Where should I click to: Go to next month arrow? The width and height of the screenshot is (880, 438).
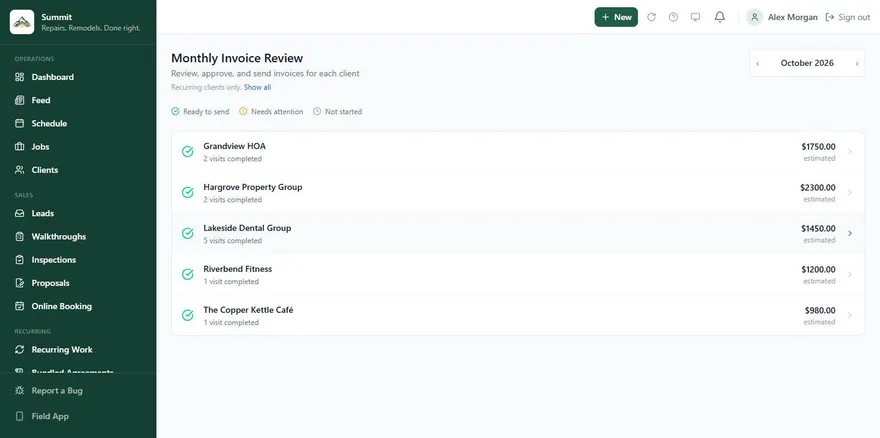[x=856, y=63]
